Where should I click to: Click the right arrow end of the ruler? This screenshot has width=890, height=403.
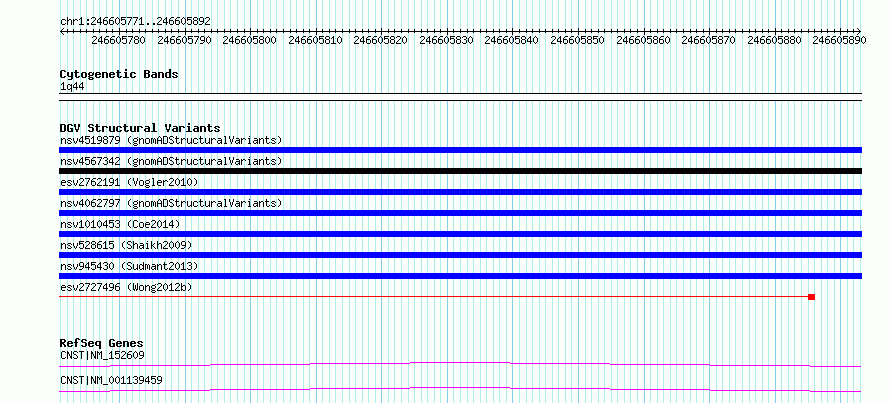859,31
